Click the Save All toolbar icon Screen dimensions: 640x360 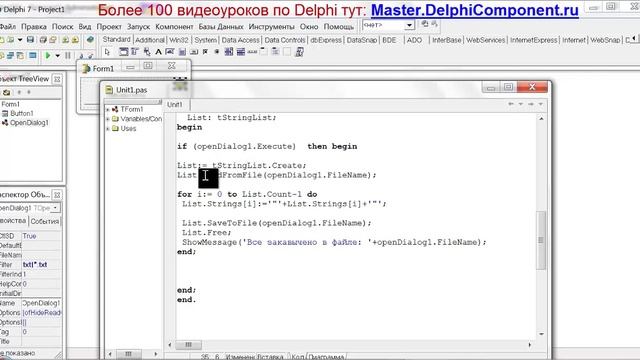coord(43,40)
